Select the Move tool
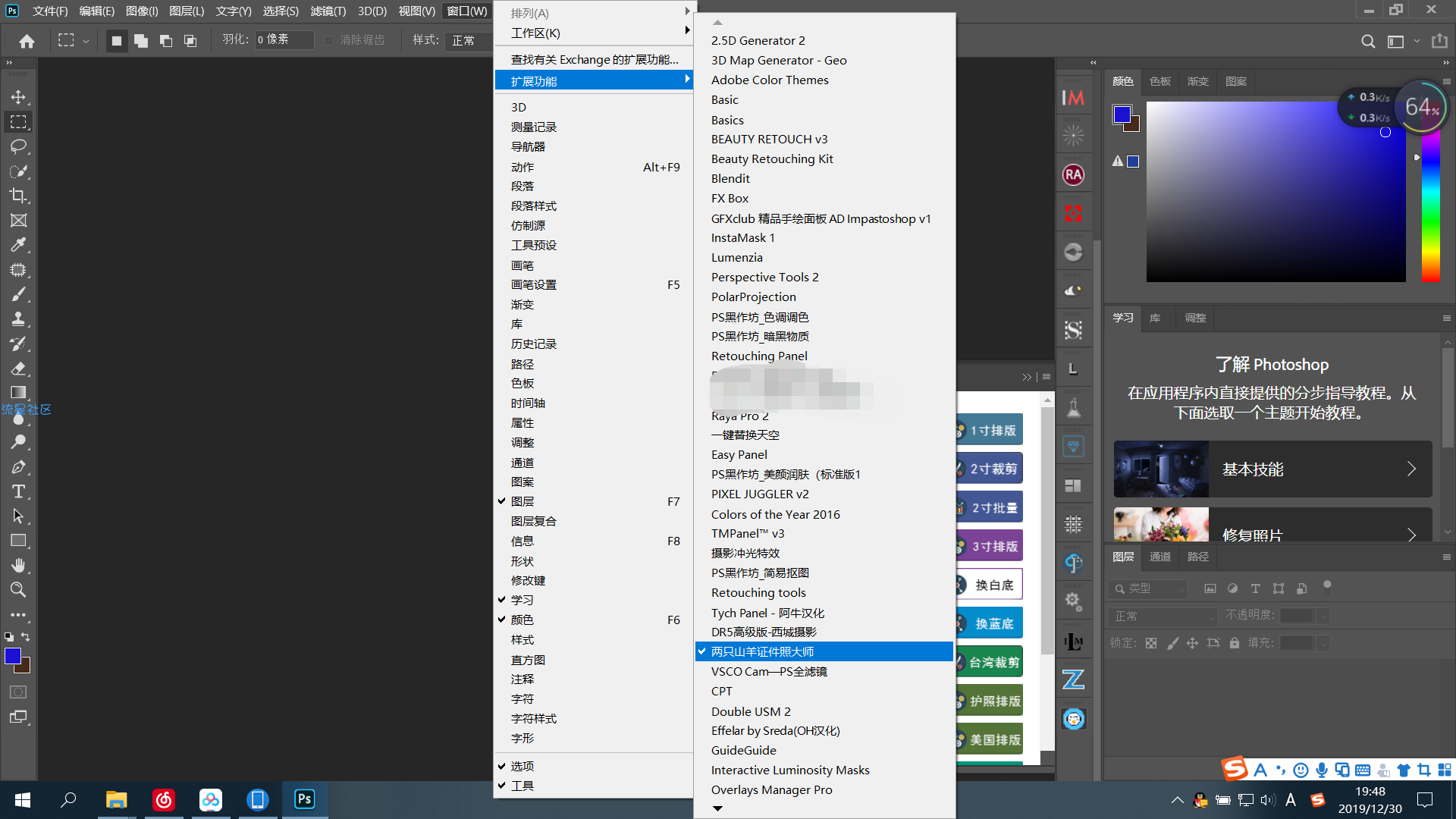 pyautogui.click(x=18, y=97)
